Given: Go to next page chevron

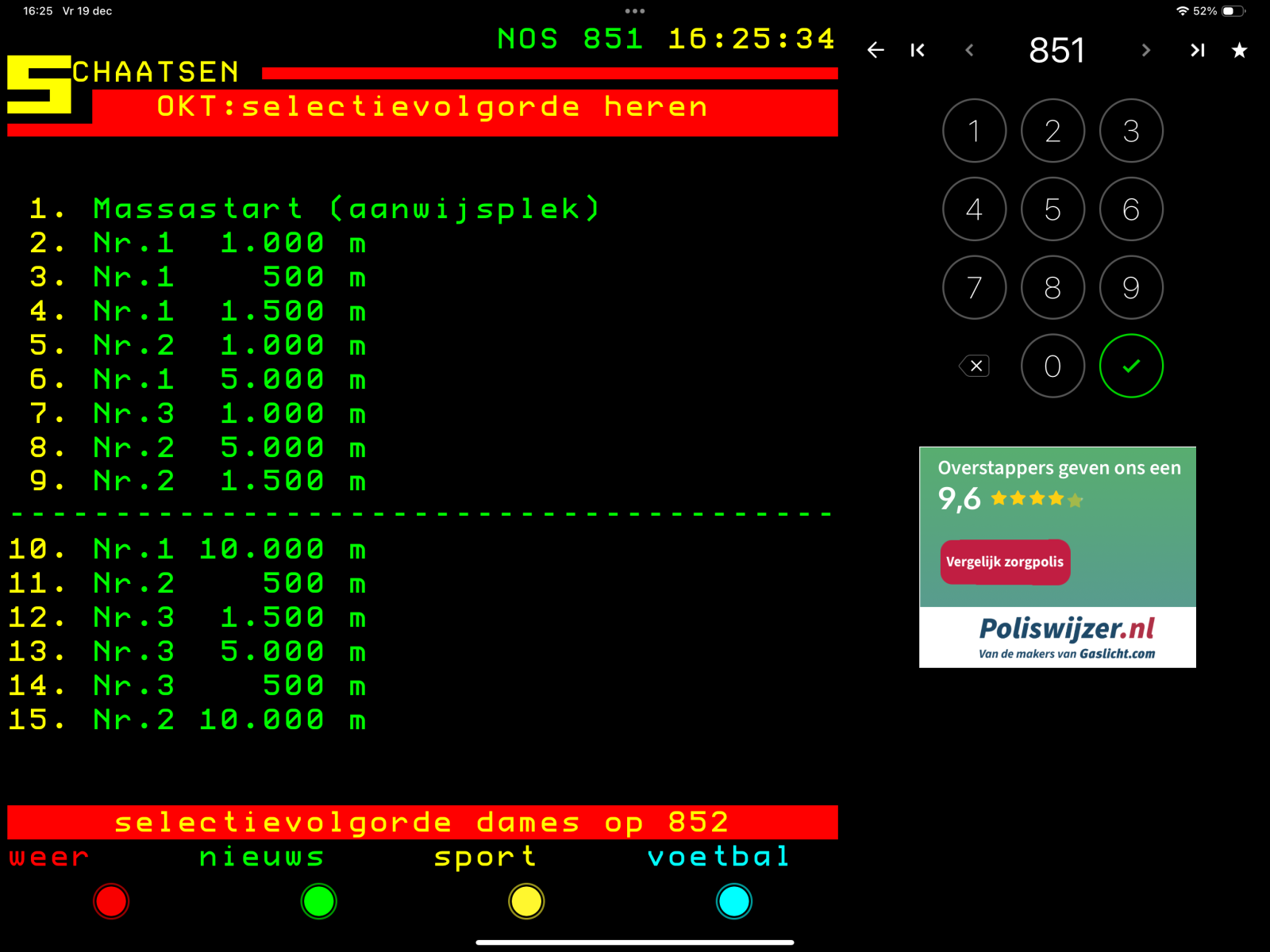Looking at the screenshot, I should point(1145,51).
